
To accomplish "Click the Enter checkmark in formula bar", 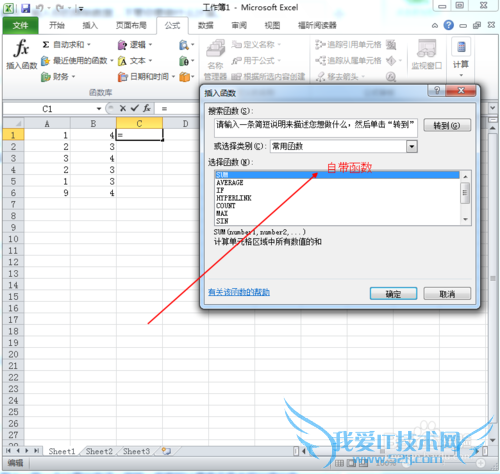I will click(x=135, y=108).
